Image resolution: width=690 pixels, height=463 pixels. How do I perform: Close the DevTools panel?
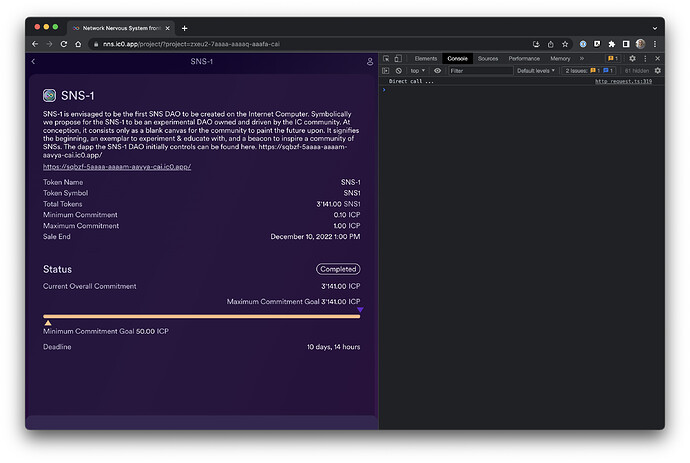click(657, 59)
